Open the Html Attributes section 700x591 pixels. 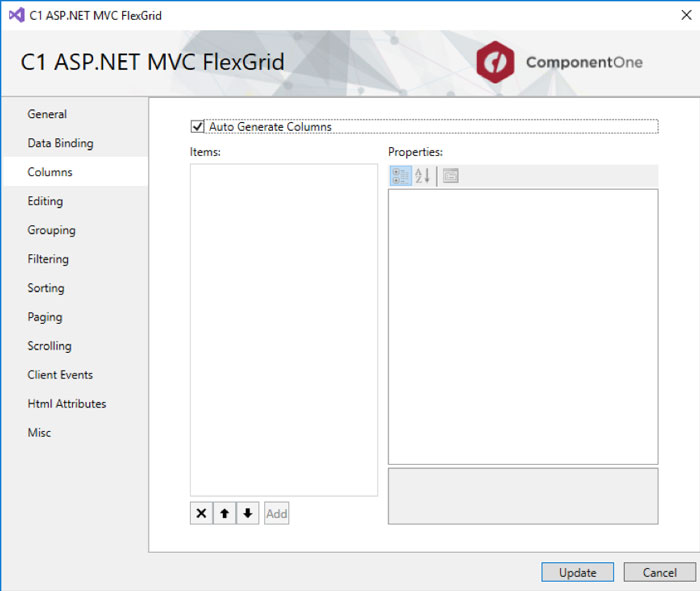coord(75,404)
